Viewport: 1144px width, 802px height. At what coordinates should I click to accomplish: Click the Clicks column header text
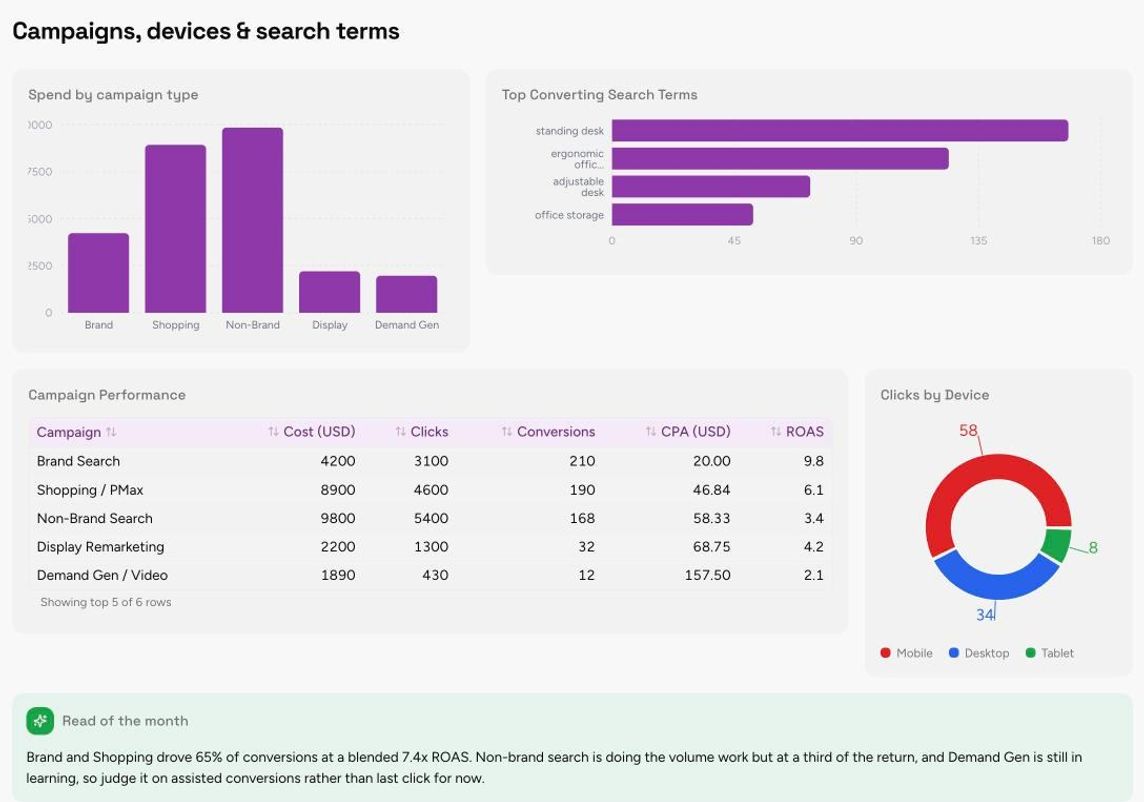[429, 432]
